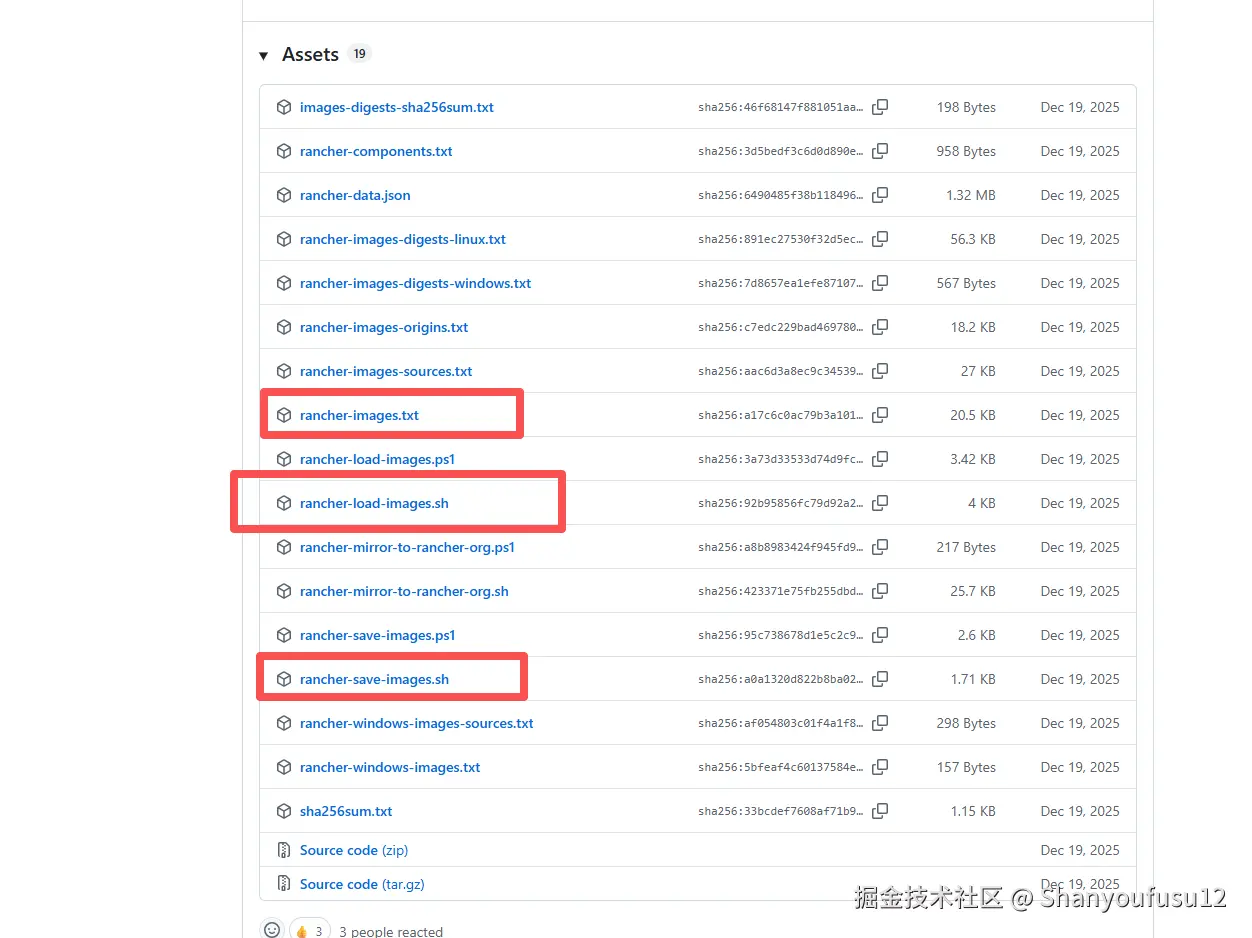This screenshot has height=938, width=1252.
Task: Copy sha256 of sha256sum.txt
Action: 880,811
